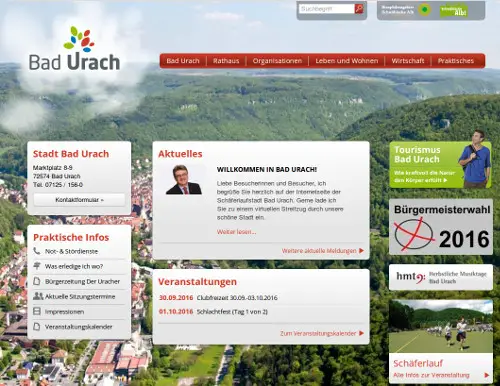This screenshot has width=500, height=386.
Task: Open the green Schwäbische Alb logo link
Action: pyautogui.click(x=454, y=11)
